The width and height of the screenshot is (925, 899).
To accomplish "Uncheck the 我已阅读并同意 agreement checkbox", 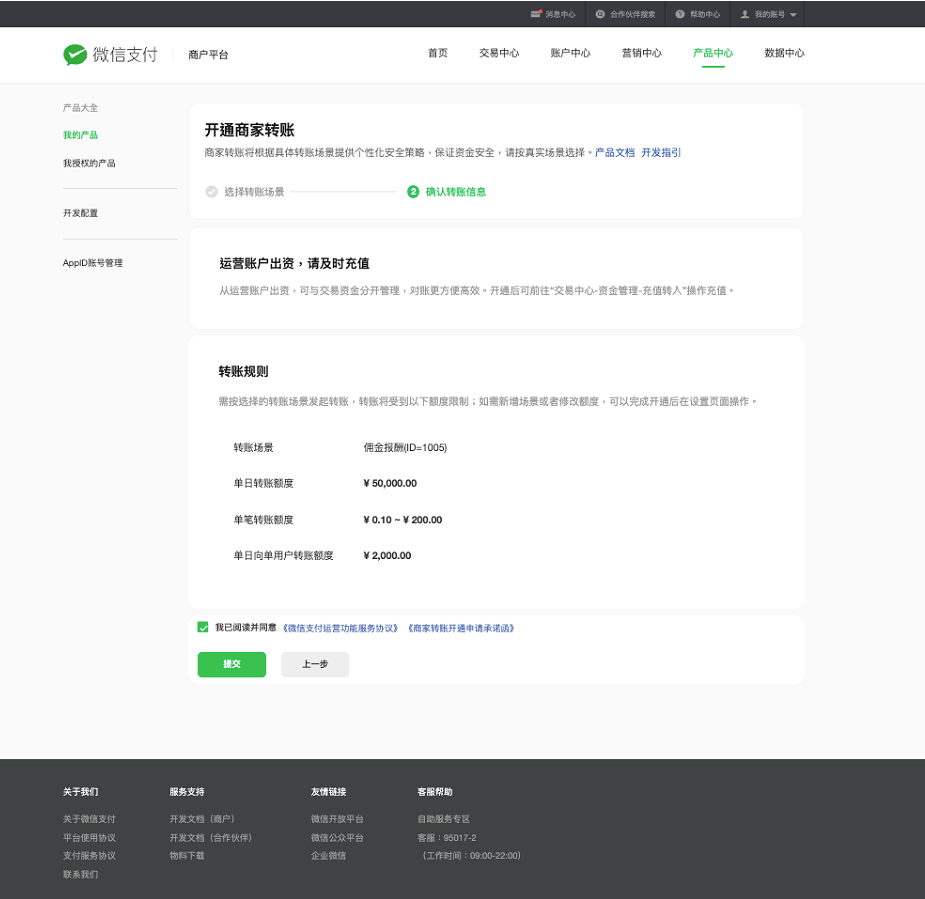I will [203, 627].
